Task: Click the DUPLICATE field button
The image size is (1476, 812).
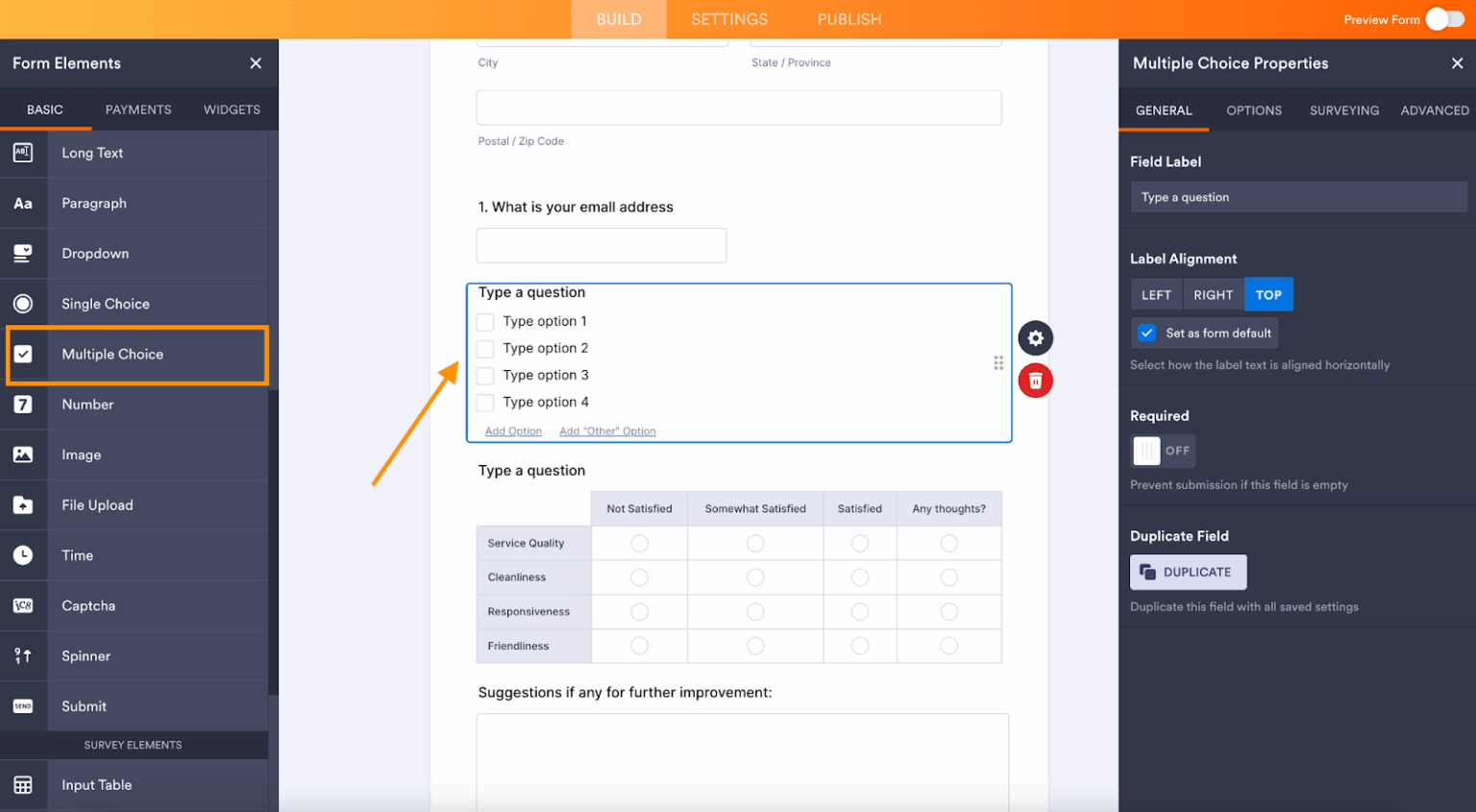Action: click(1189, 572)
